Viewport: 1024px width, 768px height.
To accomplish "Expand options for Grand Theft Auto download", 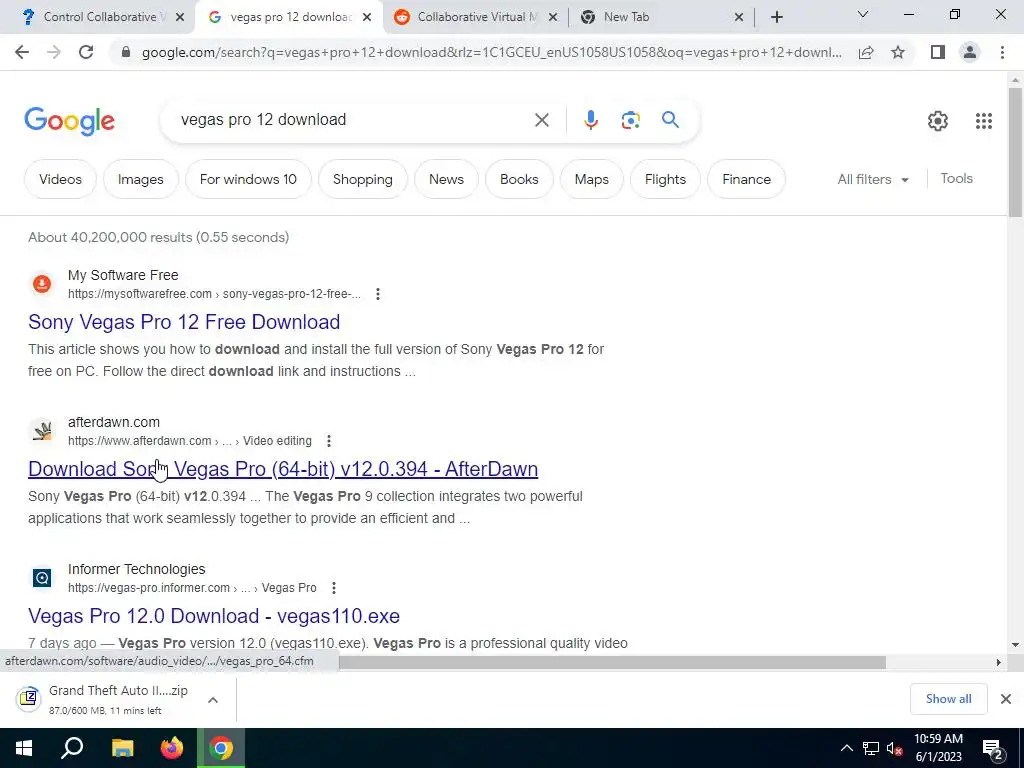I will [x=212, y=700].
